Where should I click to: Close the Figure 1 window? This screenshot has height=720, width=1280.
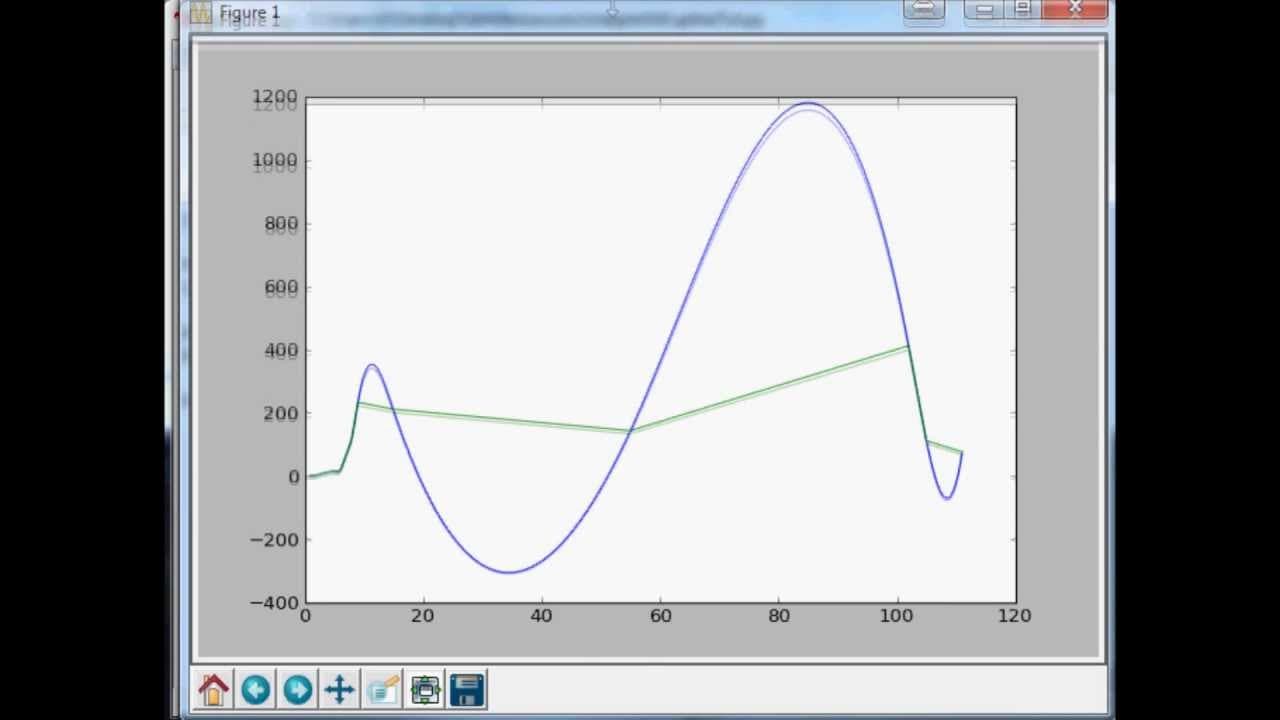[x=1075, y=10]
